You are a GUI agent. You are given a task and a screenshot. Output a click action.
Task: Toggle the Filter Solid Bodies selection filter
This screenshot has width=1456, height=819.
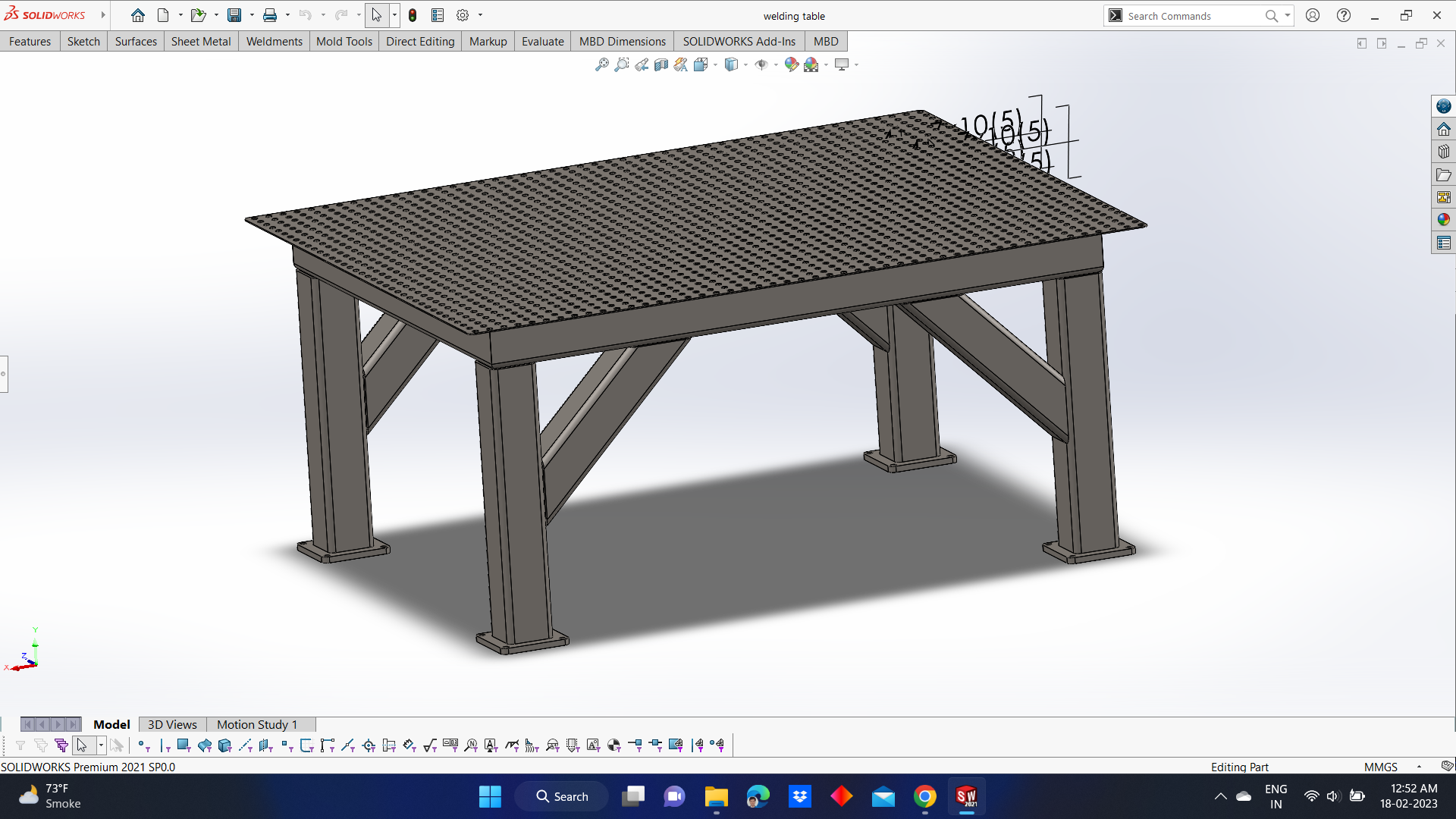(x=224, y=745)
